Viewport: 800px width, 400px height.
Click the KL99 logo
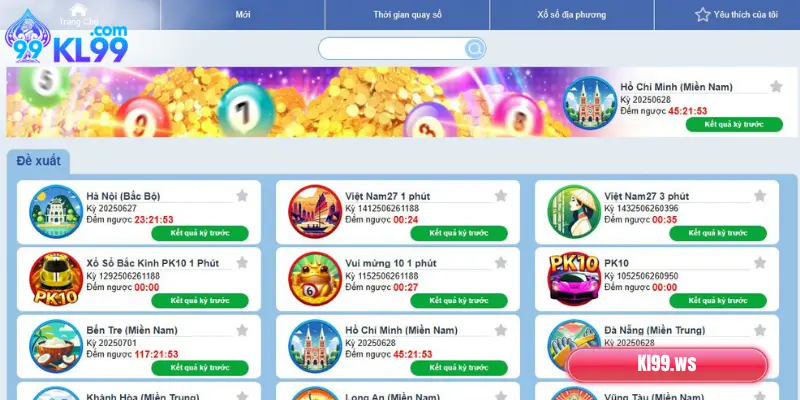66,37
